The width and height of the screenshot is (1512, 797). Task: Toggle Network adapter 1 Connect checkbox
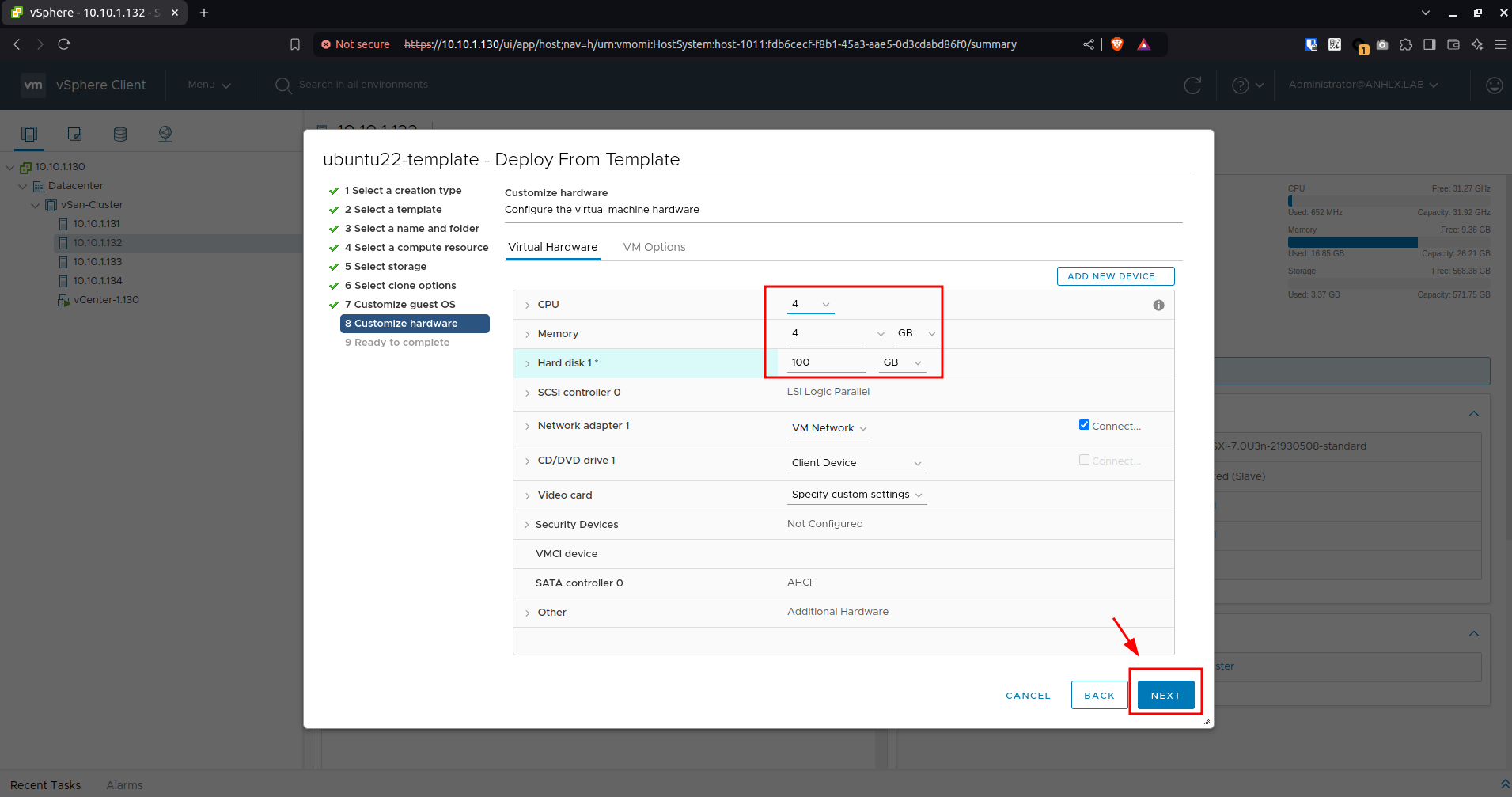click(1084, 425)
